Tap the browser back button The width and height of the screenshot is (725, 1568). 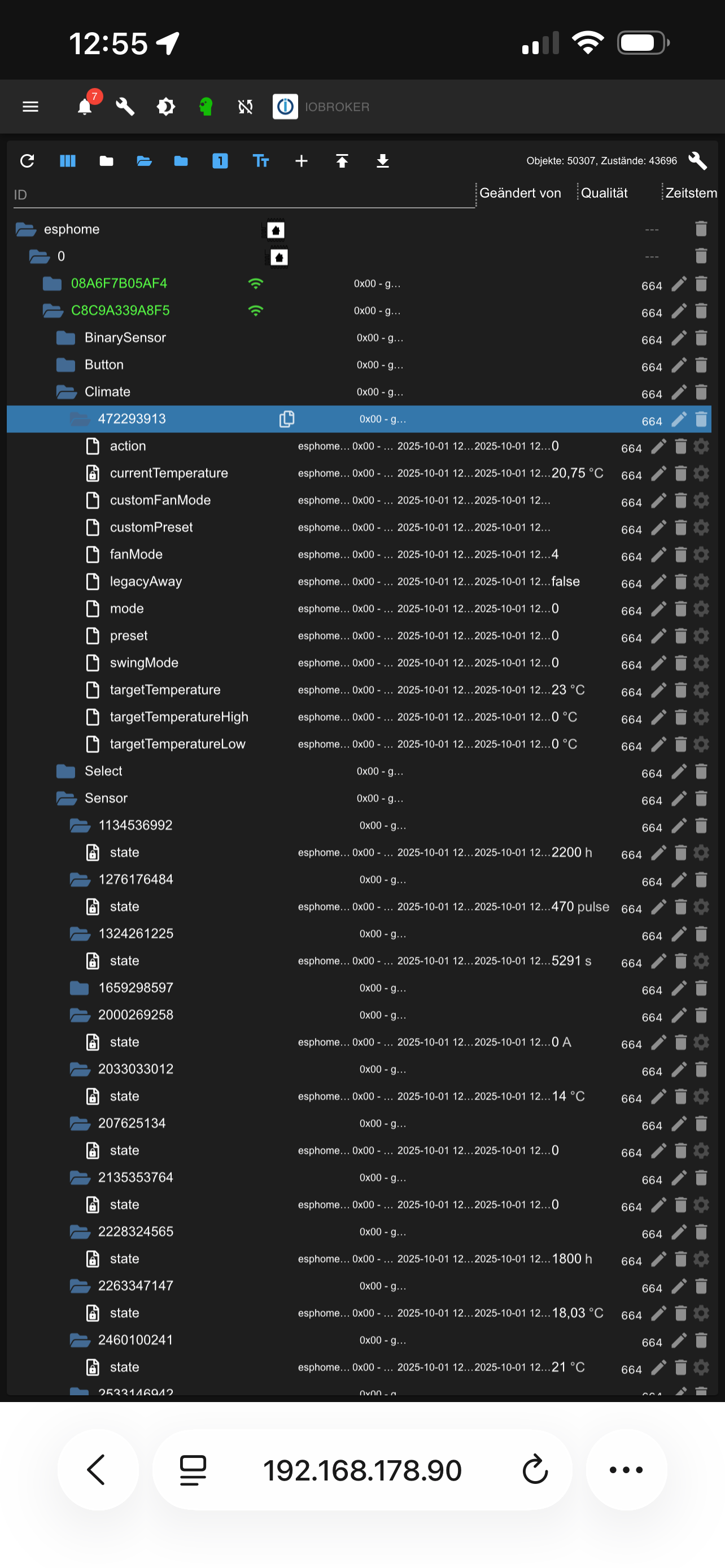[x=97, y=1469]
